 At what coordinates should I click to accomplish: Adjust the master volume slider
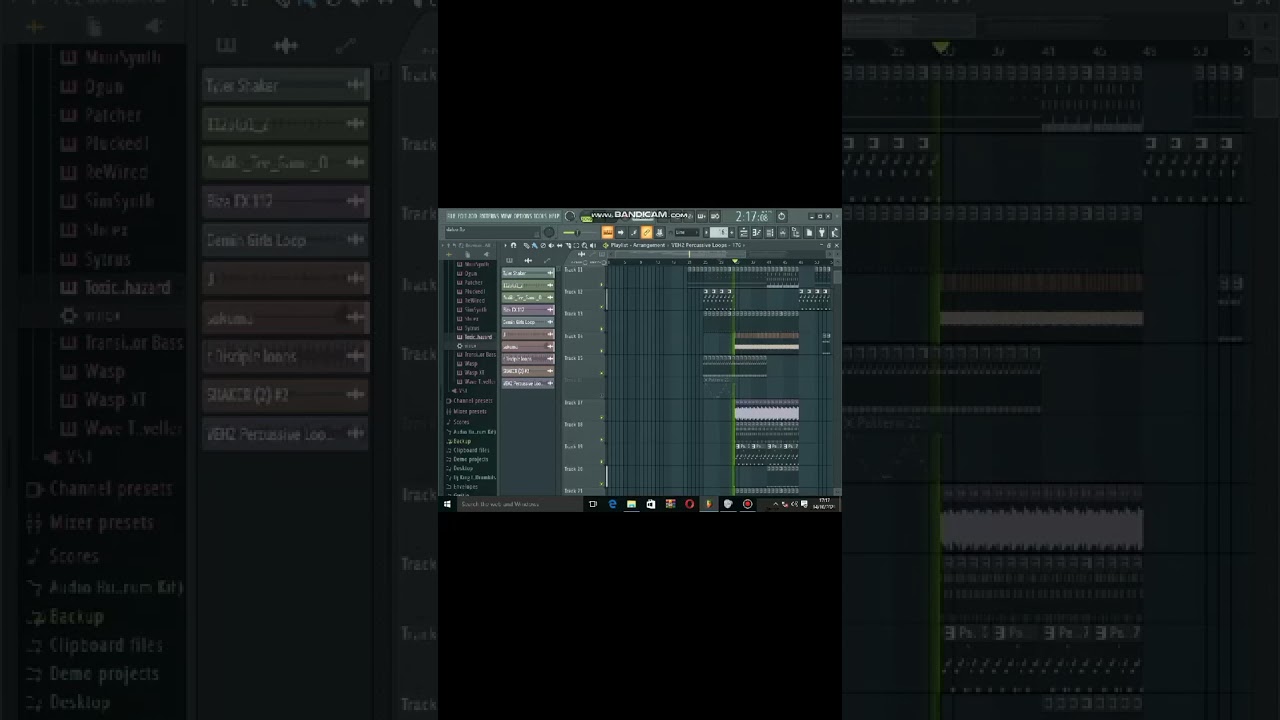(x=579, y=232)
